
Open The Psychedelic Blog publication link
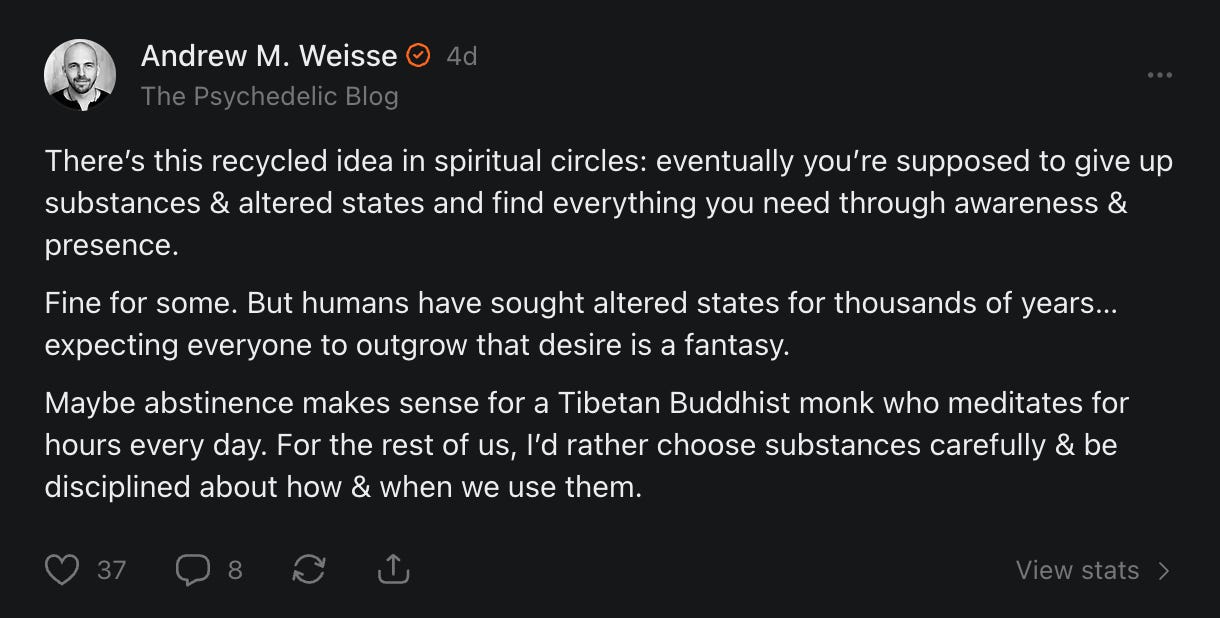click(270, 96)
